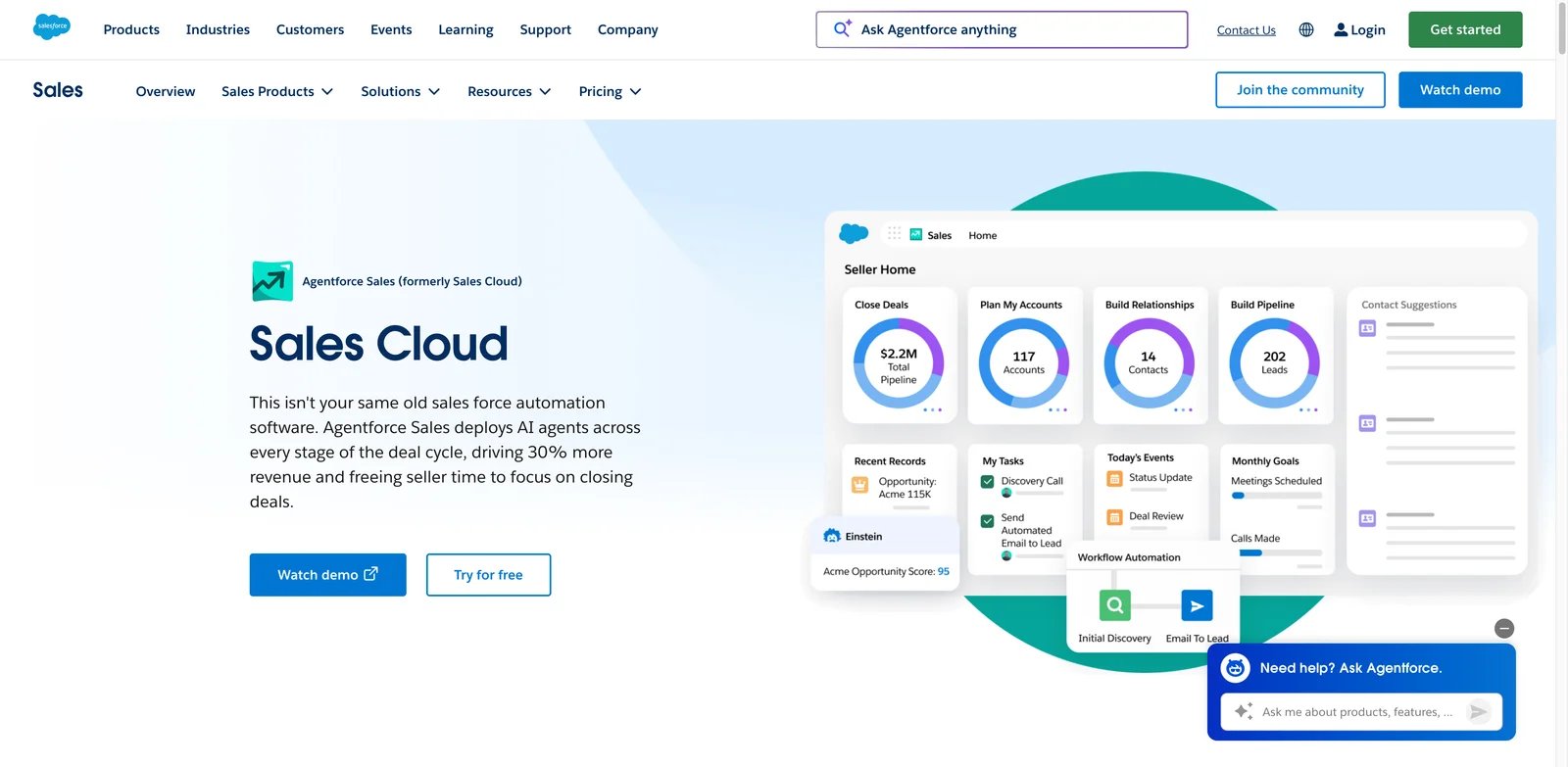Click the Need help? Ask Agentforce header
Viewport: 1568px width, 767px height.
[1350, 668]
